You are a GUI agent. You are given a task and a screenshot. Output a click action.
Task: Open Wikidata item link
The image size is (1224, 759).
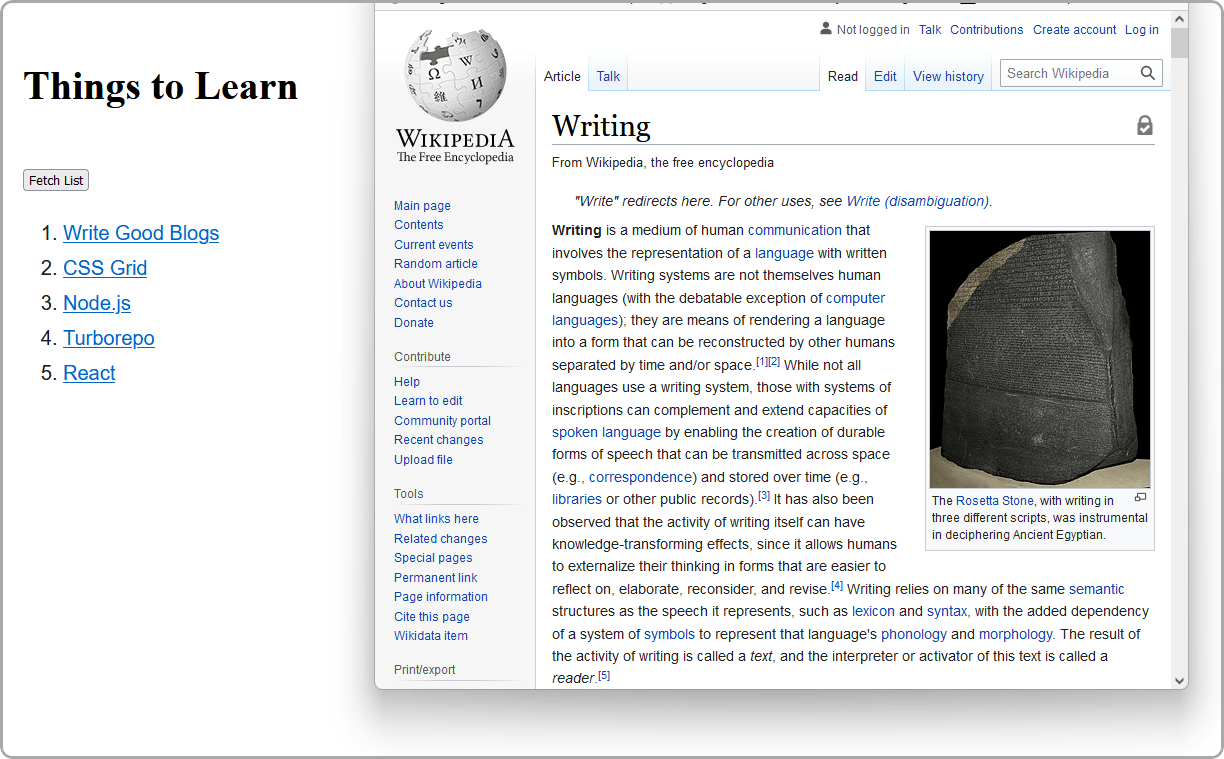tap(431, 636)
